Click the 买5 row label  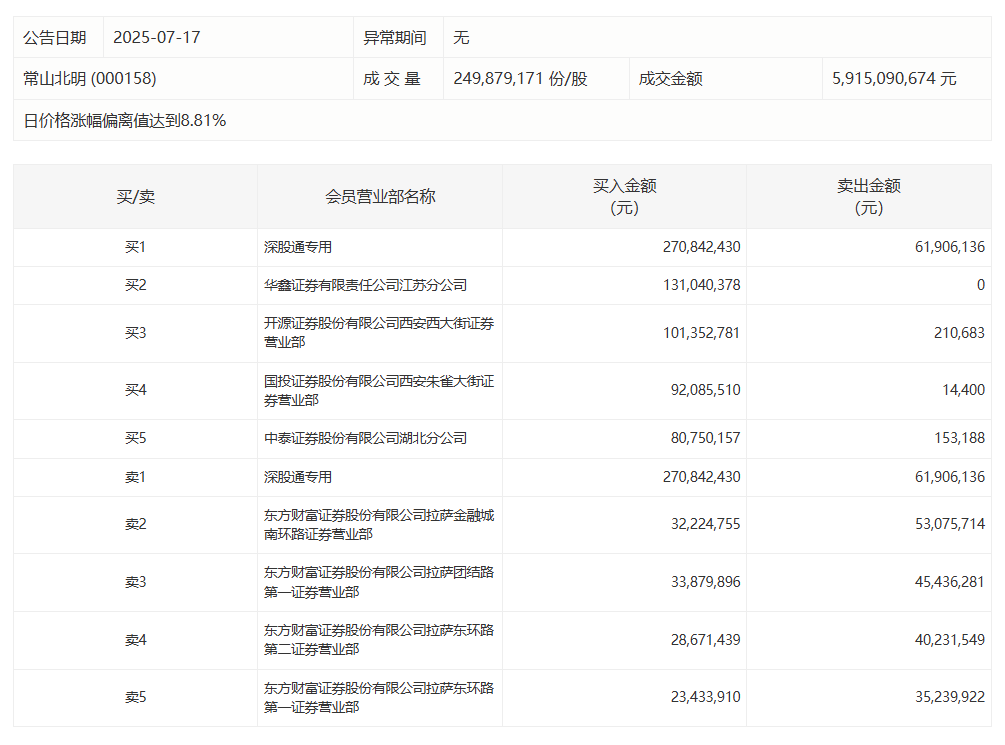click(135, 438)
